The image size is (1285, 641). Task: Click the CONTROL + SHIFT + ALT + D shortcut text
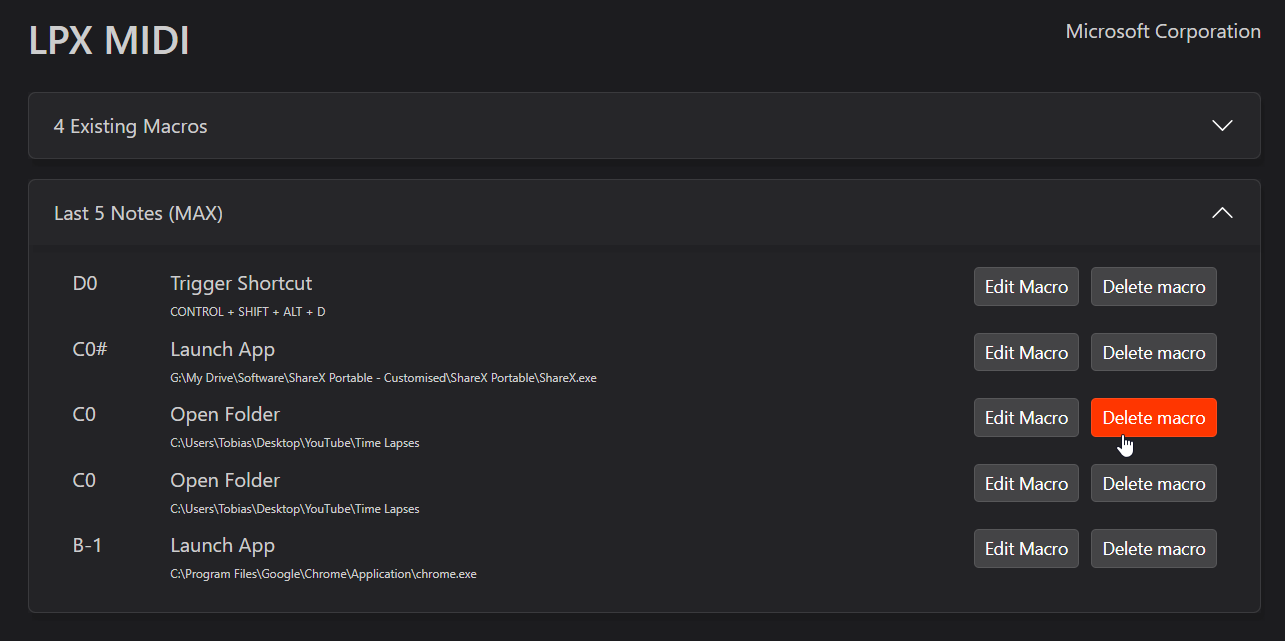248,312
